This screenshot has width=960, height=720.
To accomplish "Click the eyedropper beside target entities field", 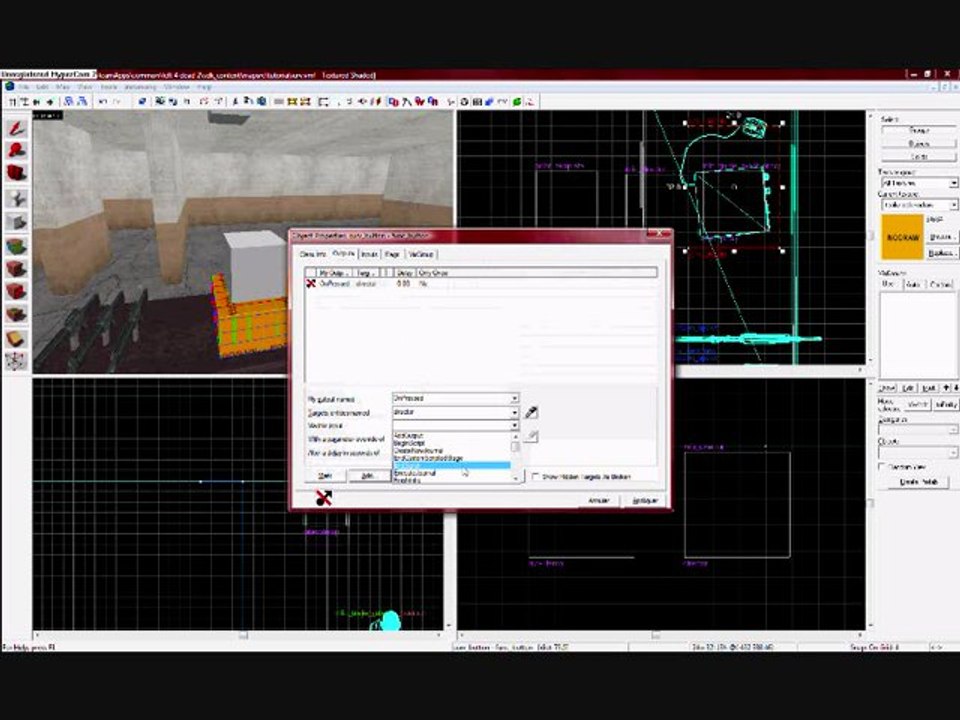I will 531,413.
